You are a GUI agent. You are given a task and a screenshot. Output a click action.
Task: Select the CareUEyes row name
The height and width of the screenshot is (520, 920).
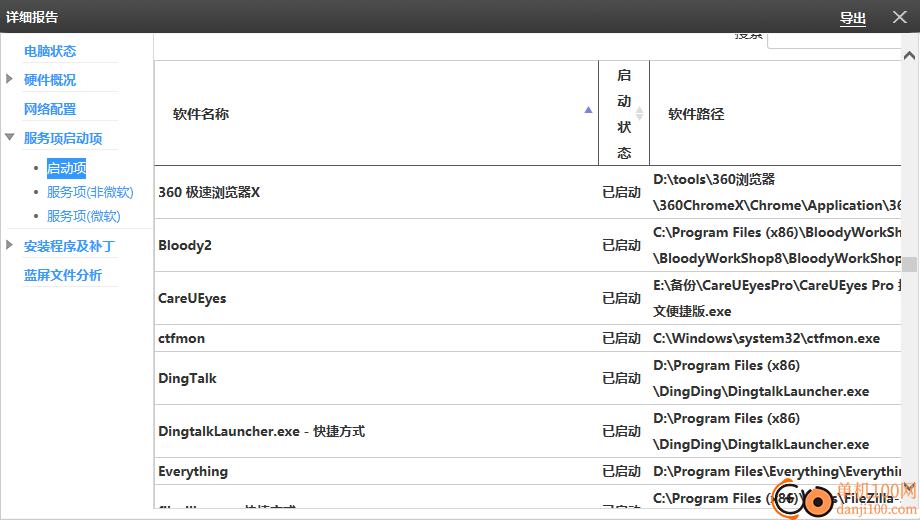[192, 298]
